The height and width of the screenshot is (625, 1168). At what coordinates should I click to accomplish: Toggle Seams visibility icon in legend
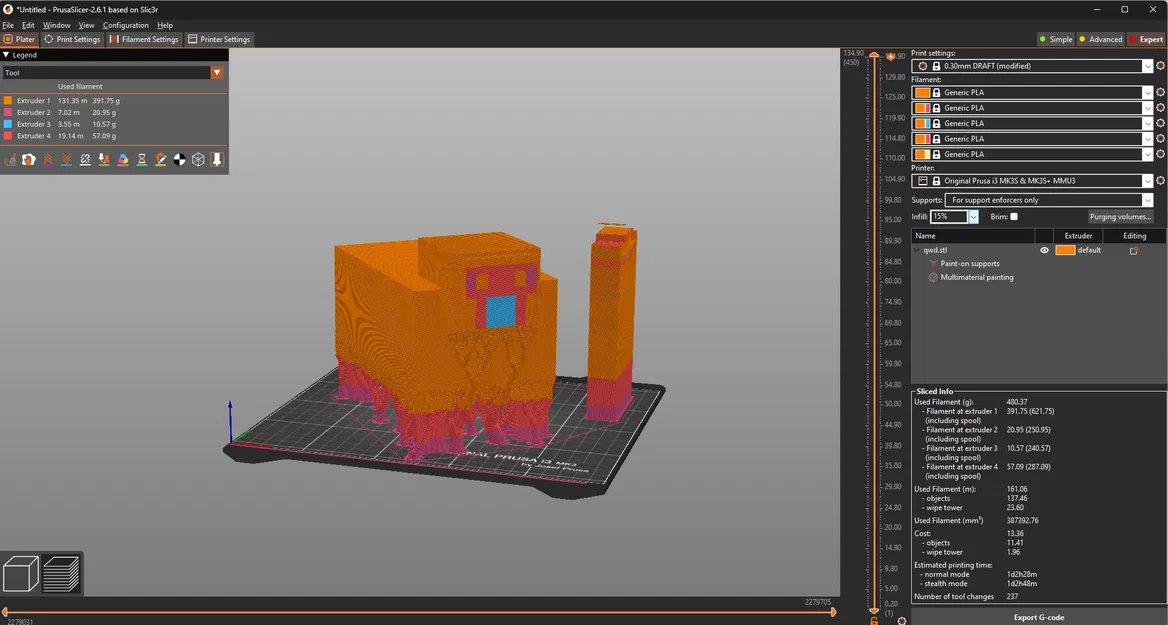click(85, 159)
